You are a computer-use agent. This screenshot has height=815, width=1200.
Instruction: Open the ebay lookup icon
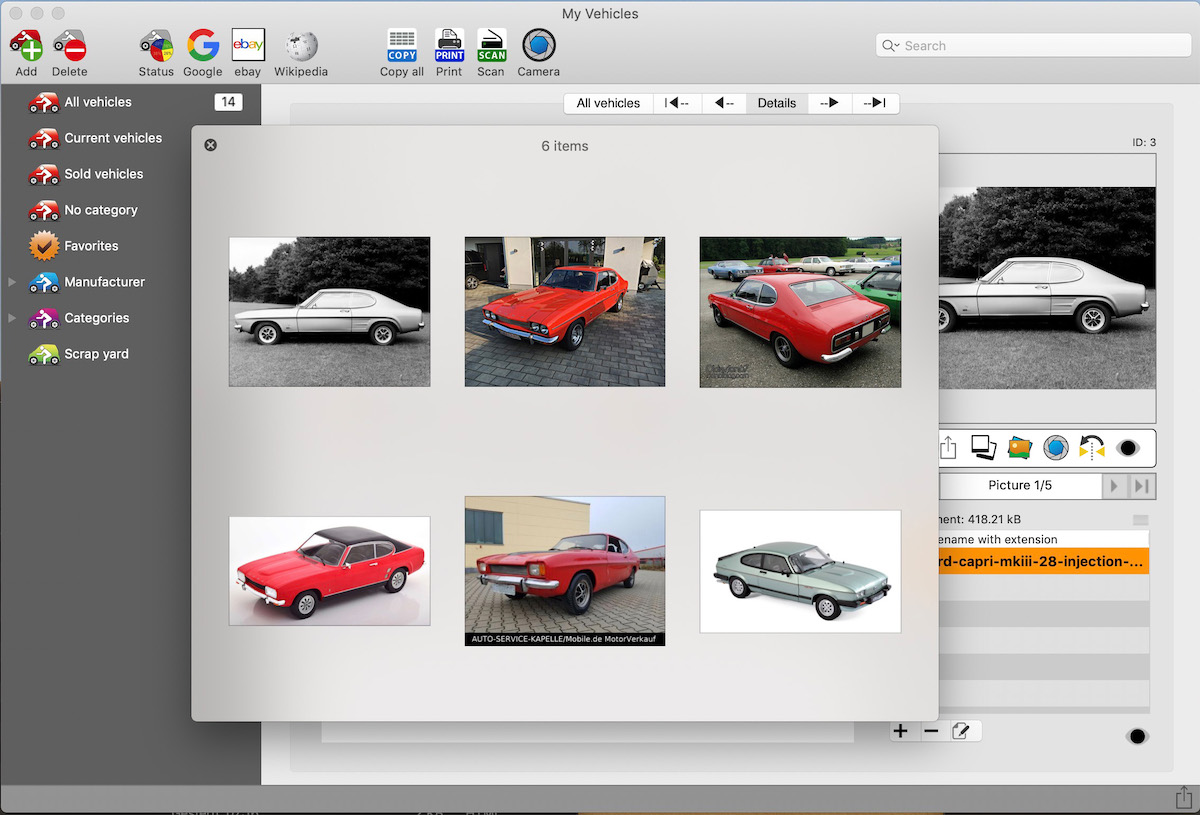[x=248, y=46]
